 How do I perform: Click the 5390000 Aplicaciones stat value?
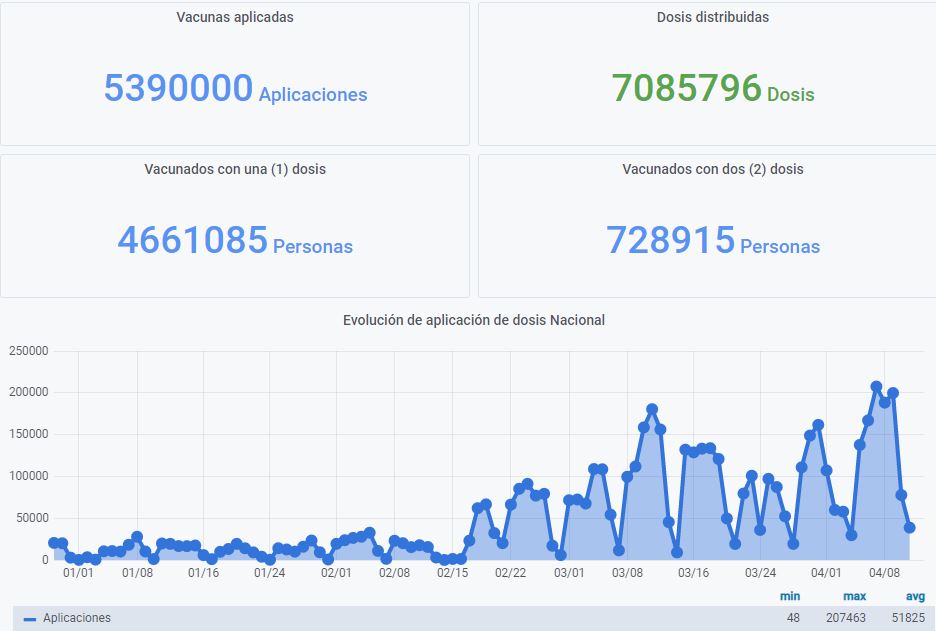[178, 89]
